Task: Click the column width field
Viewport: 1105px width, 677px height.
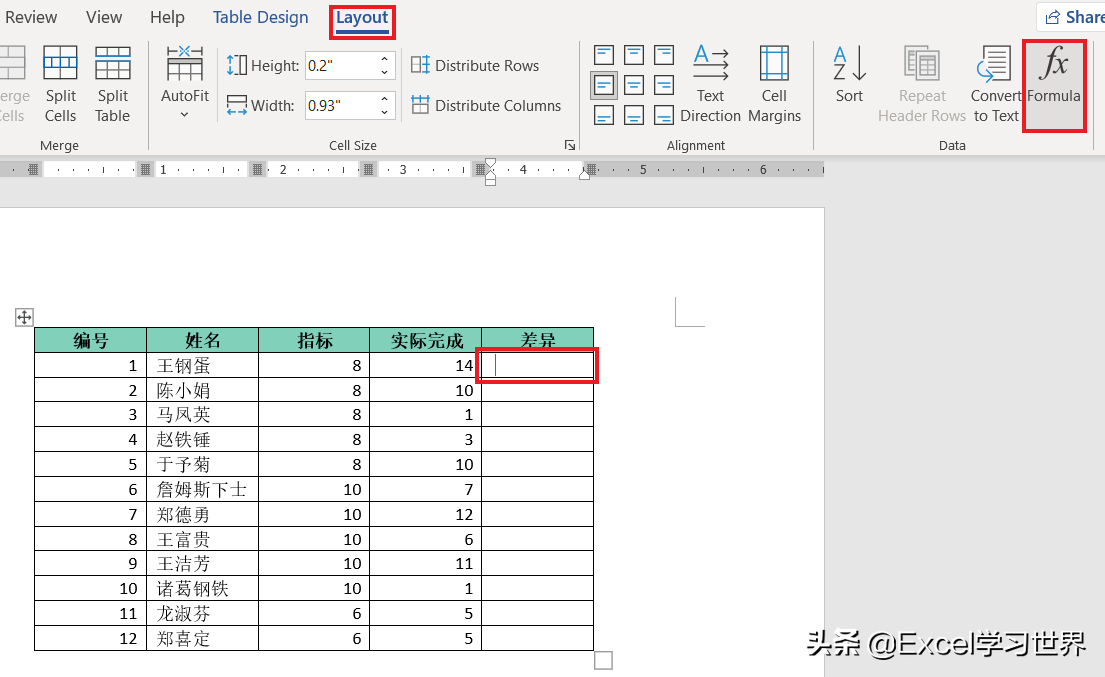Action: click(339, 105)
